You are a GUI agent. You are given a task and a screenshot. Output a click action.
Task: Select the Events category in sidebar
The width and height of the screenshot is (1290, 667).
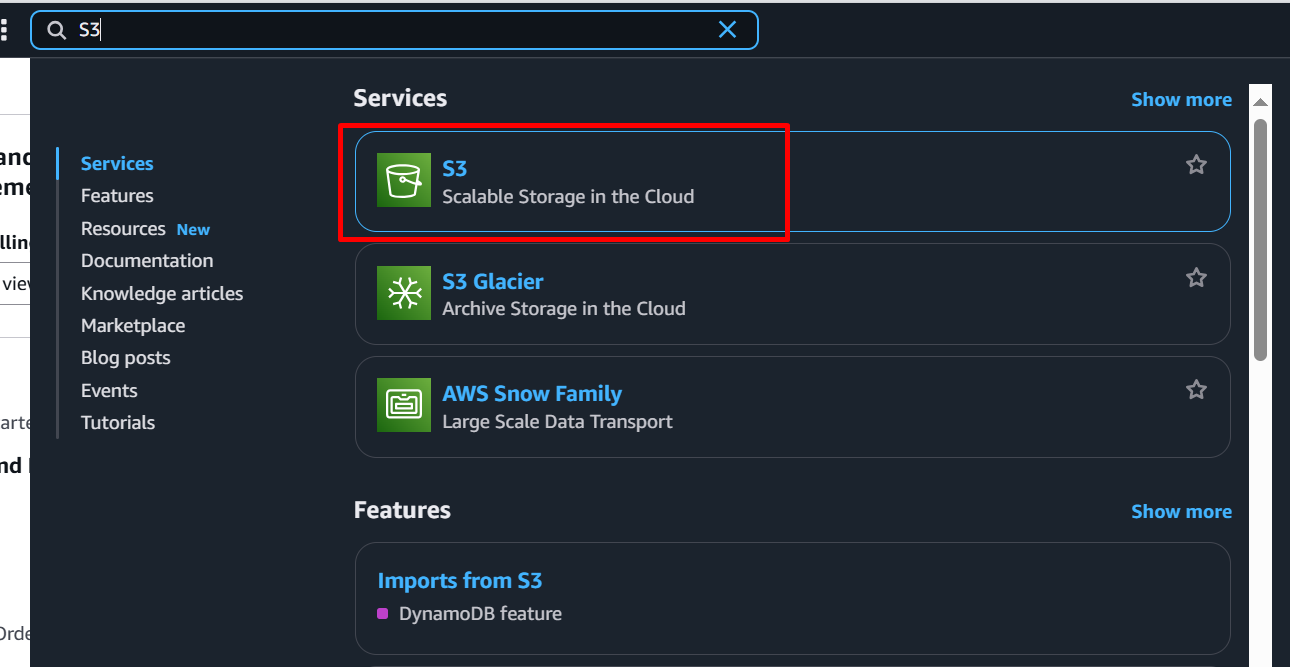coord(109,390)
